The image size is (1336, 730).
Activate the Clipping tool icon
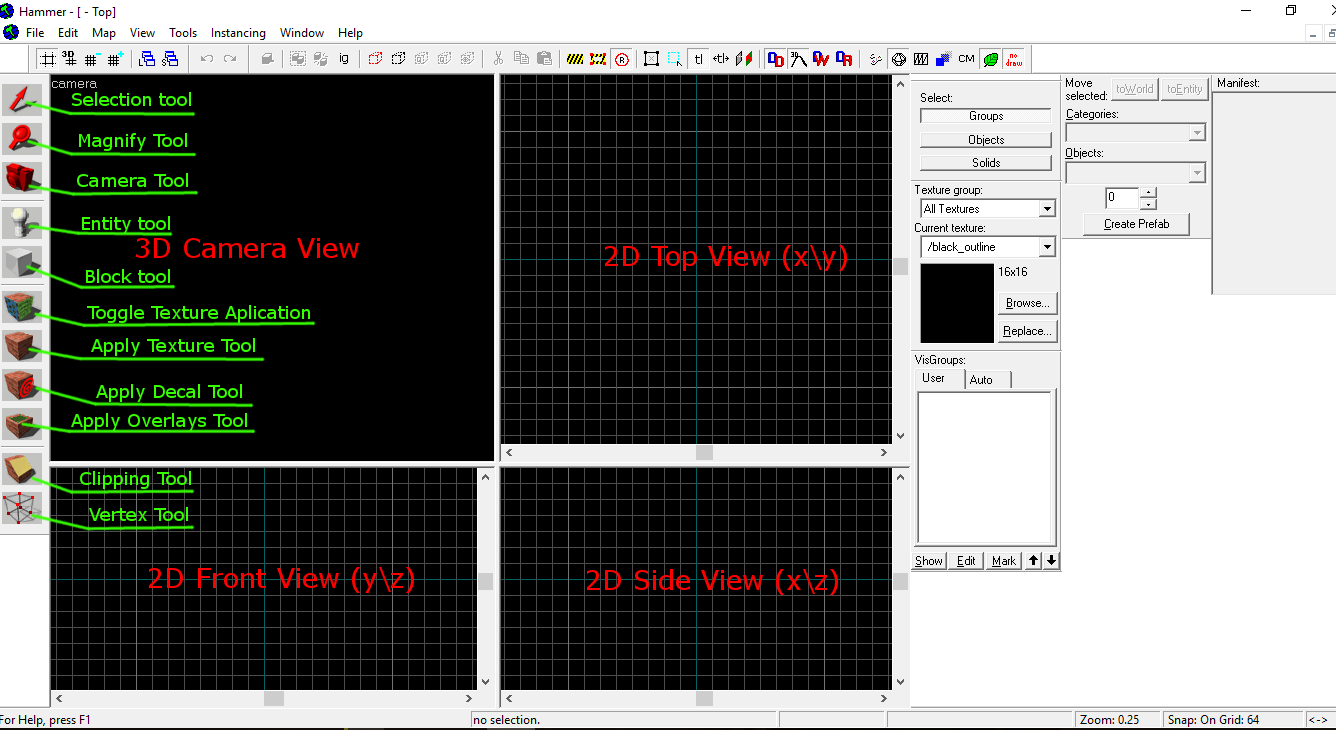[x=22, y=469]
